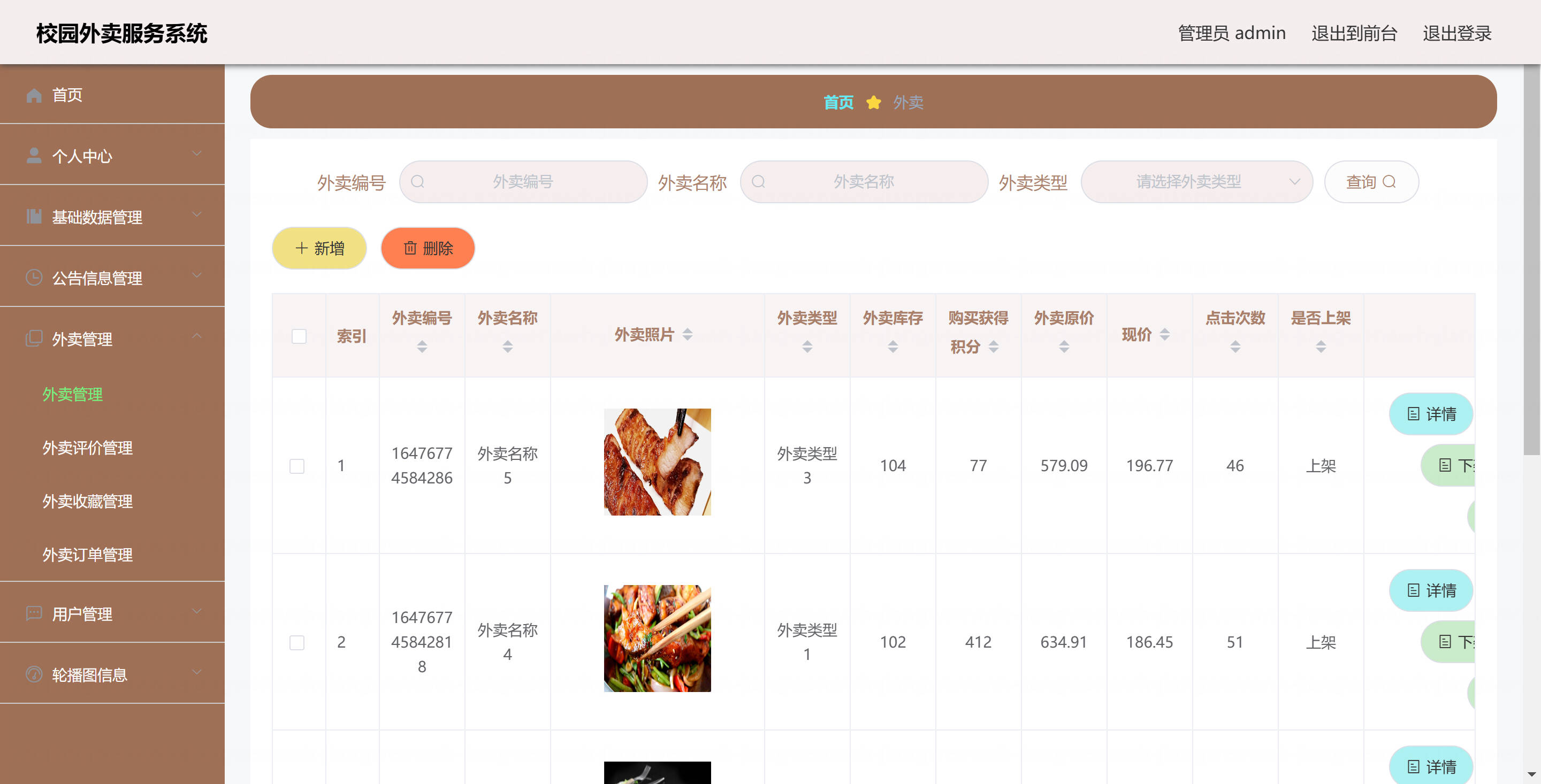Screen dimensions: 1541x784
Task: Sort by the 现价 column arrows
Action: click(x=1165, y=334)
